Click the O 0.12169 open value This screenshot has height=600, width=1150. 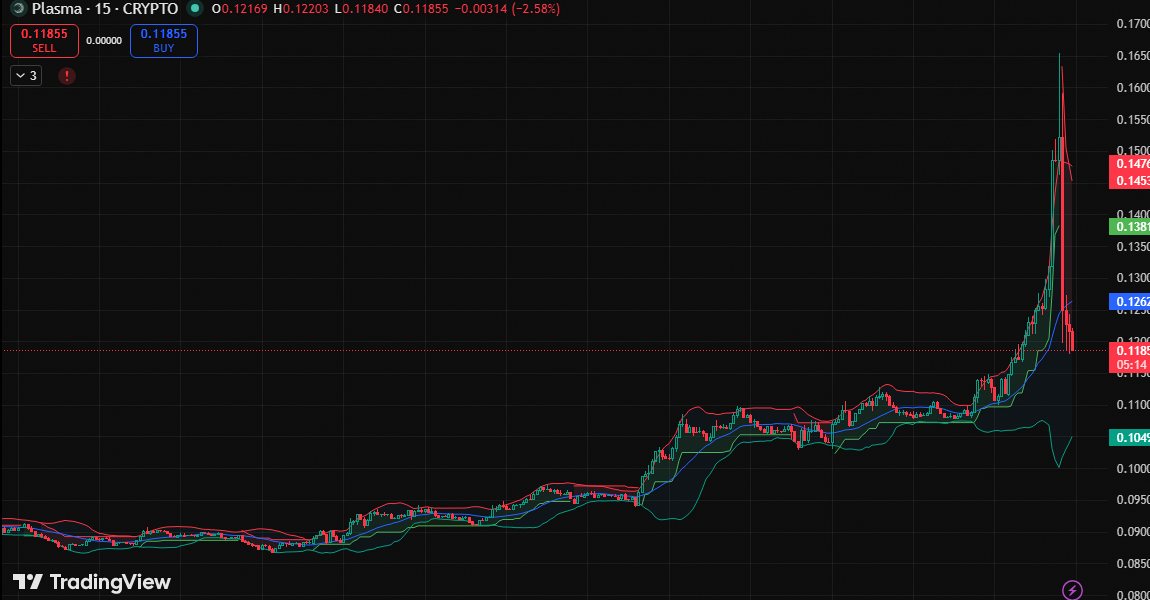pos(239,9)
